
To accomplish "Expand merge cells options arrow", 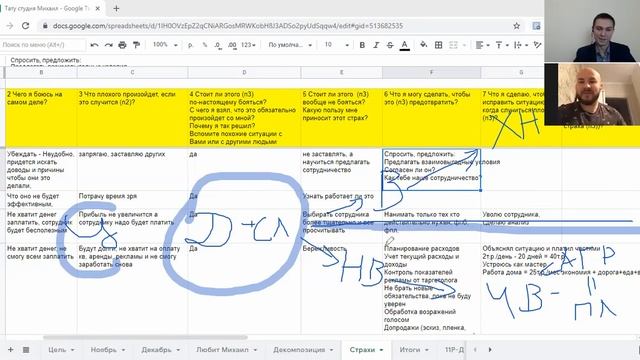I will [x=464, y=45].
